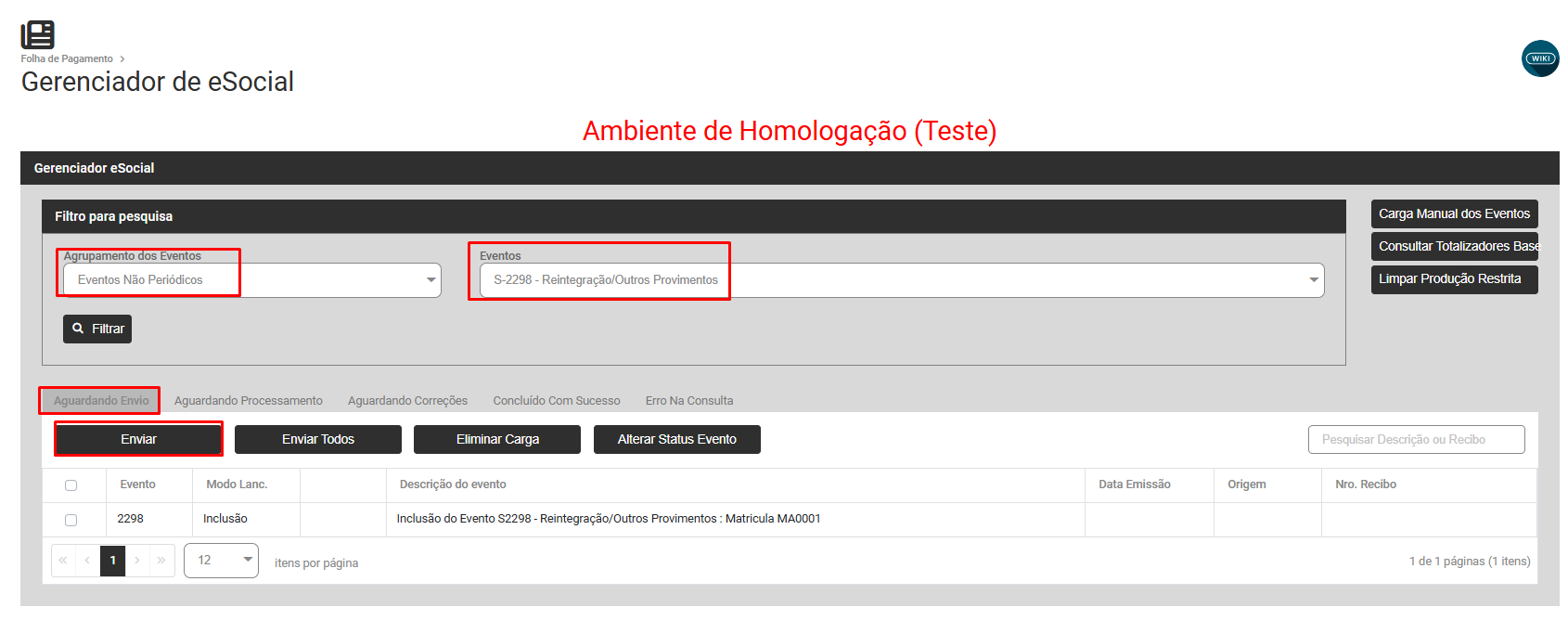
Task: Click the Eliminar Carga button
Action: 497,440
